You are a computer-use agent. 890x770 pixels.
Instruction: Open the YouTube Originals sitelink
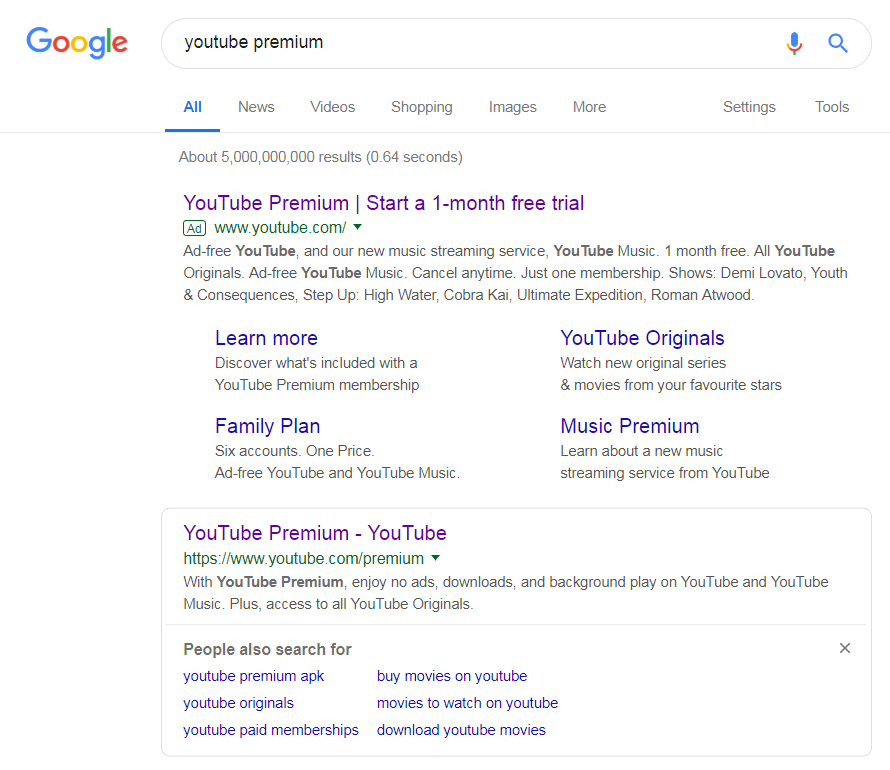click(643, 338)
